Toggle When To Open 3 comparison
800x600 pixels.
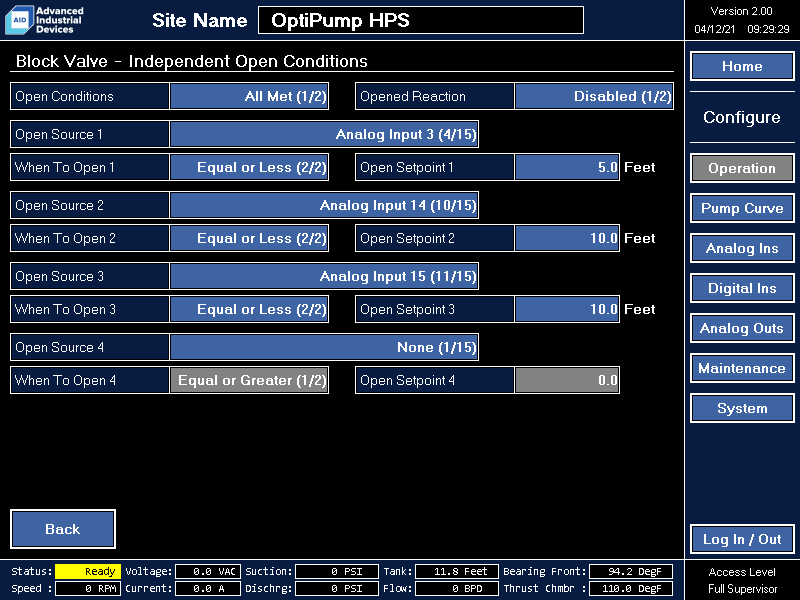coord(249,309)
